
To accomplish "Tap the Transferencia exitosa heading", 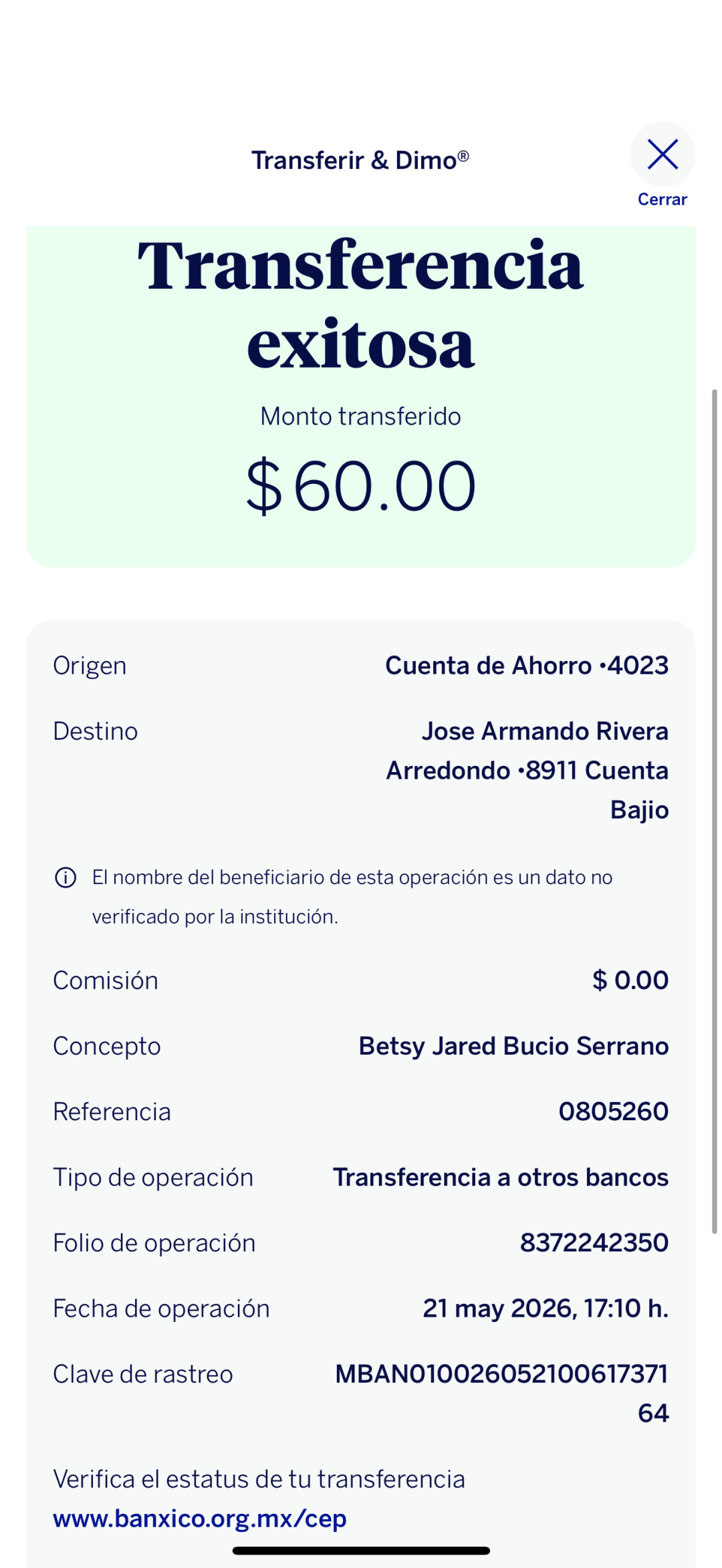I will tap(361, 304).
